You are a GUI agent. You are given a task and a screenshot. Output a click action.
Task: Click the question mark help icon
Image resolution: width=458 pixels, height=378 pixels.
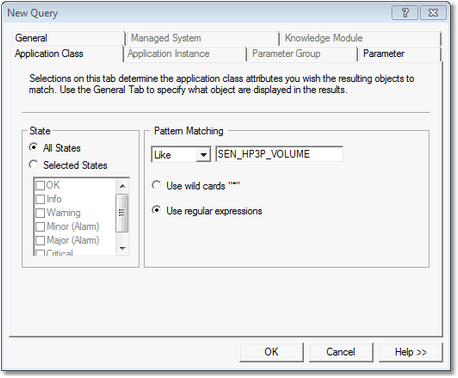405,13
